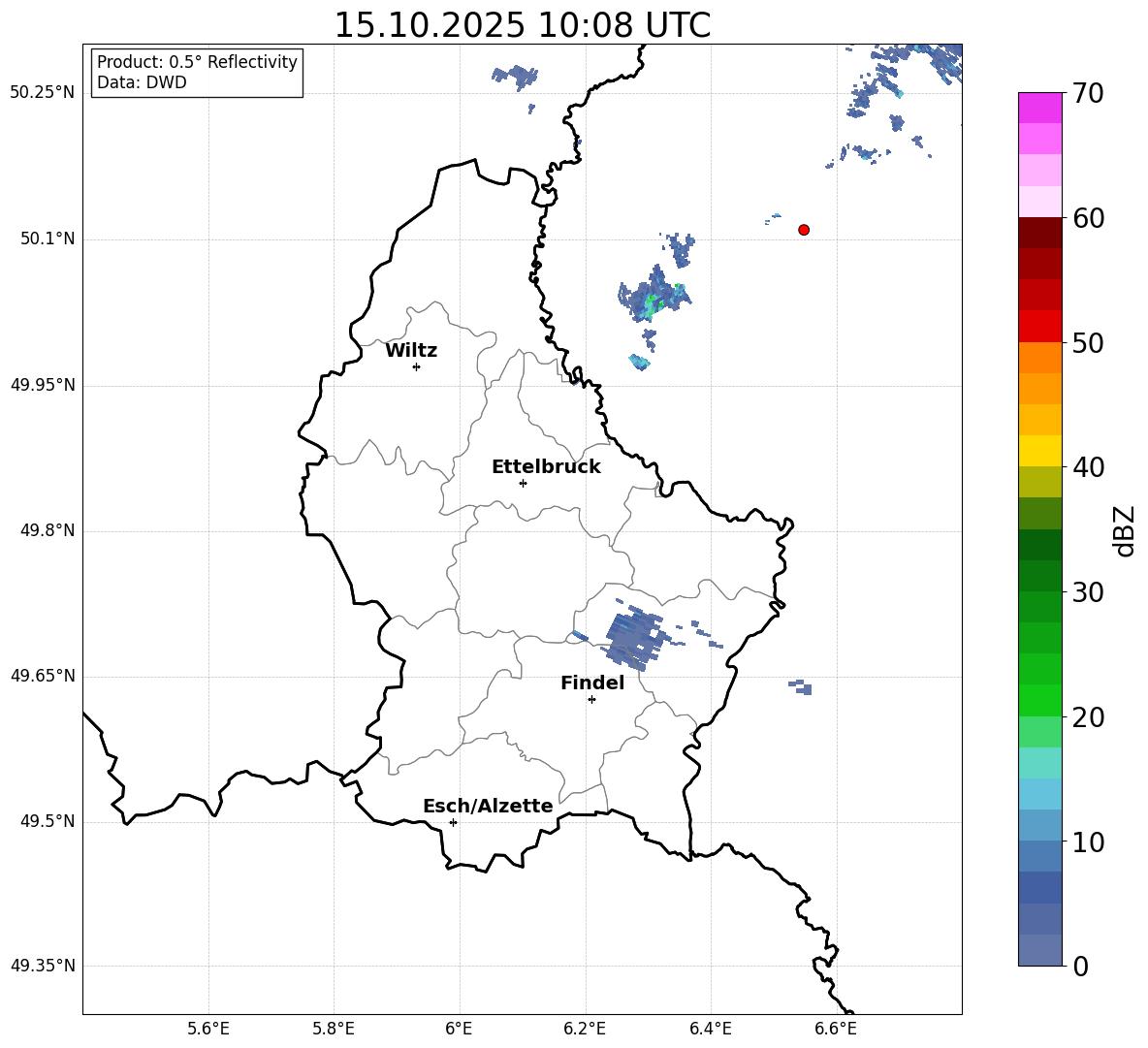1148x1048 pixels.
Task: Click the 10 tick on the colorbar
Action: click(1088, 842)
